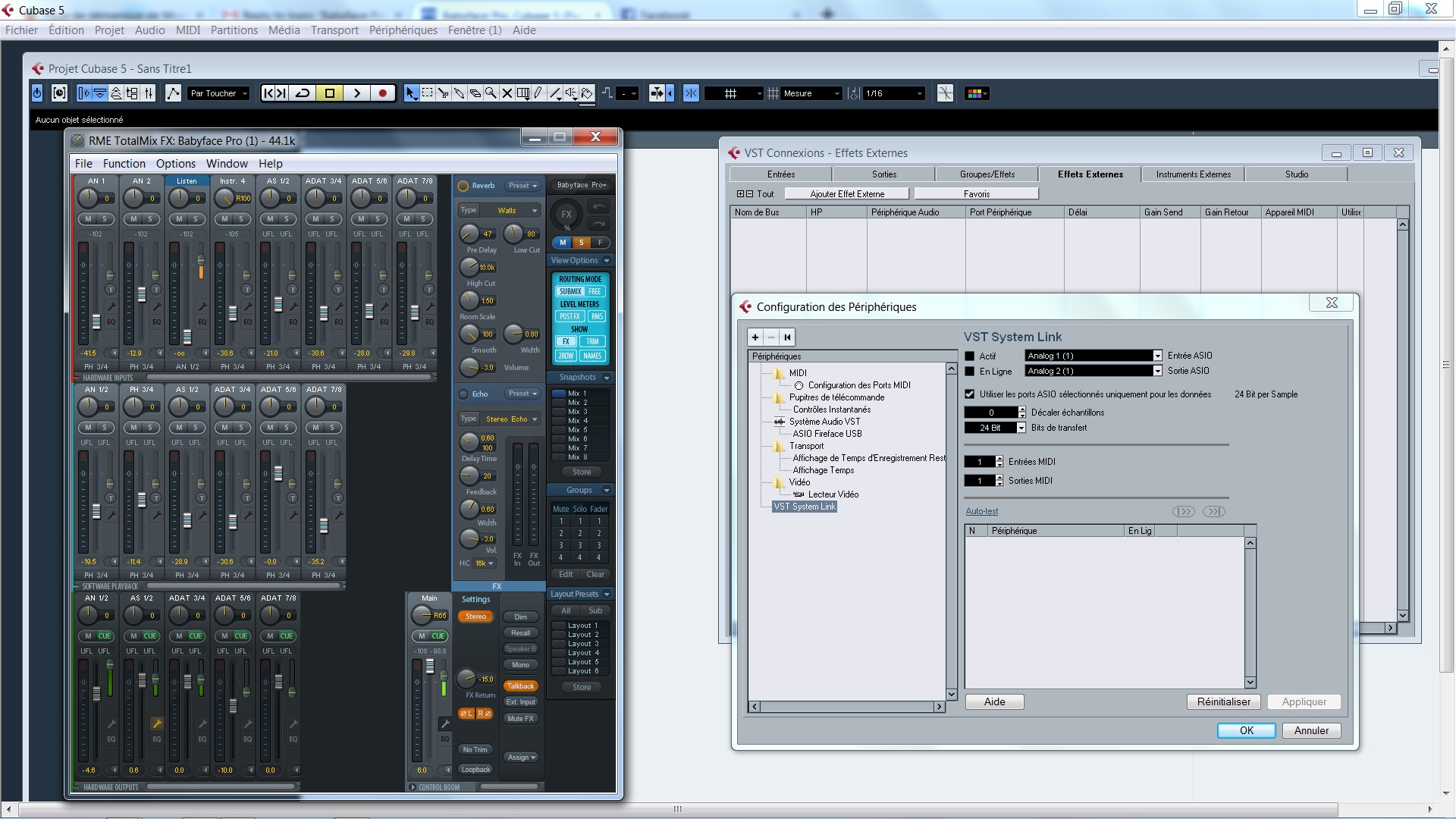Click the Record button in Cubase transport
The image size is (1456, 819).
click(x=383, y=93)
